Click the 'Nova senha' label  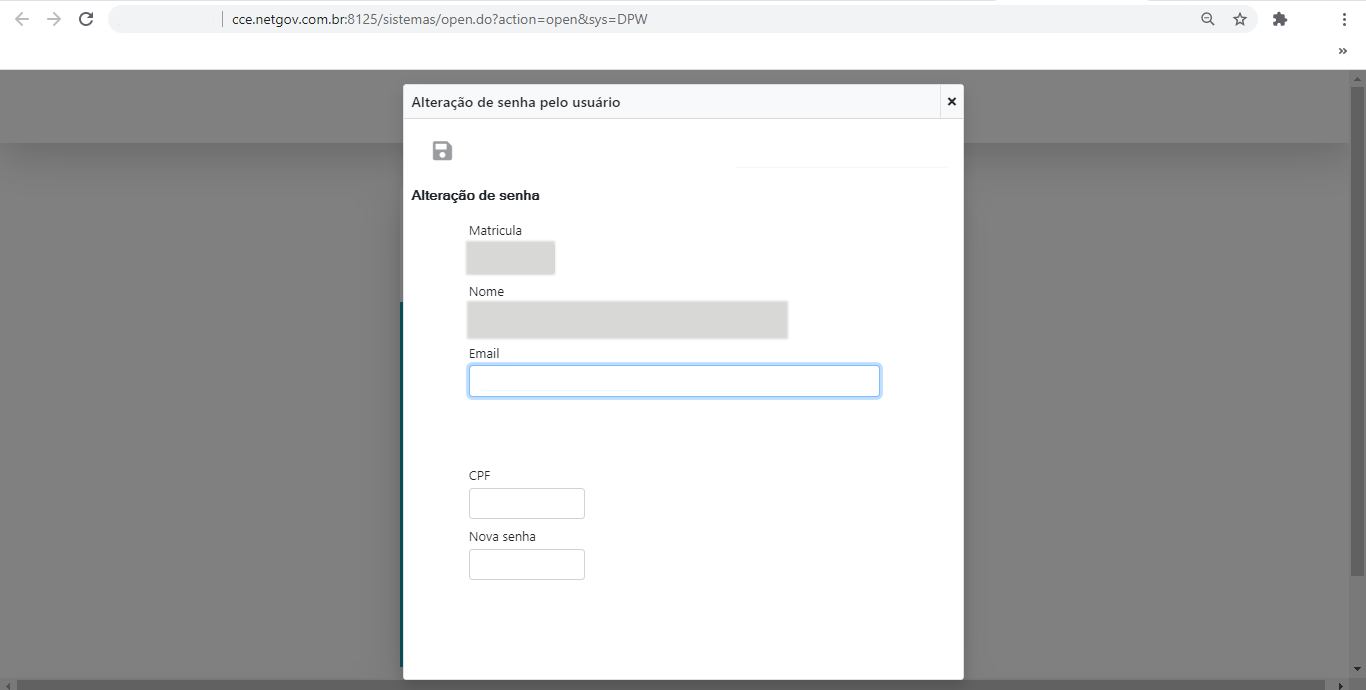(502, 537)
